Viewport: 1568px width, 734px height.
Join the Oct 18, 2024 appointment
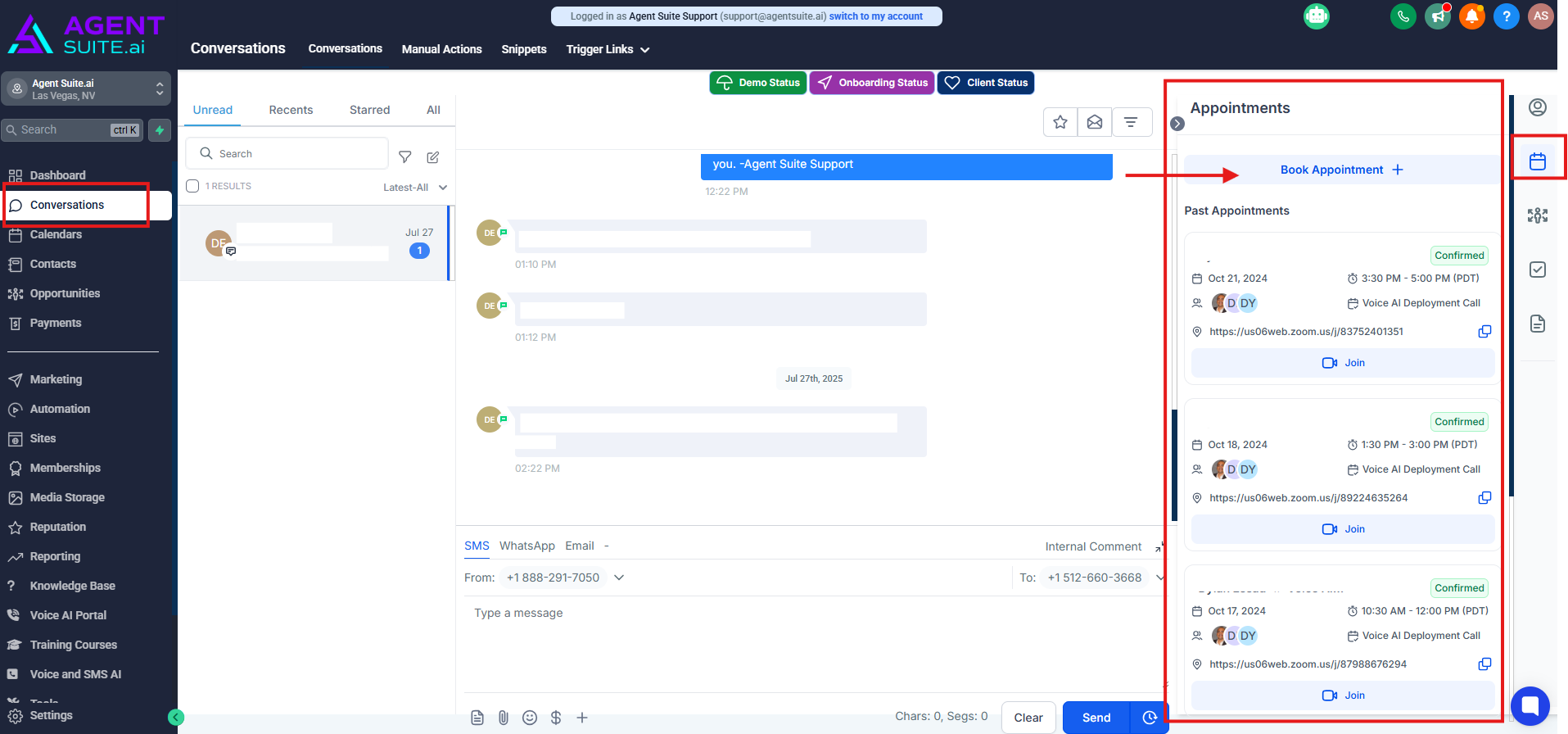pyautogui.click(x=1343, y=529)
